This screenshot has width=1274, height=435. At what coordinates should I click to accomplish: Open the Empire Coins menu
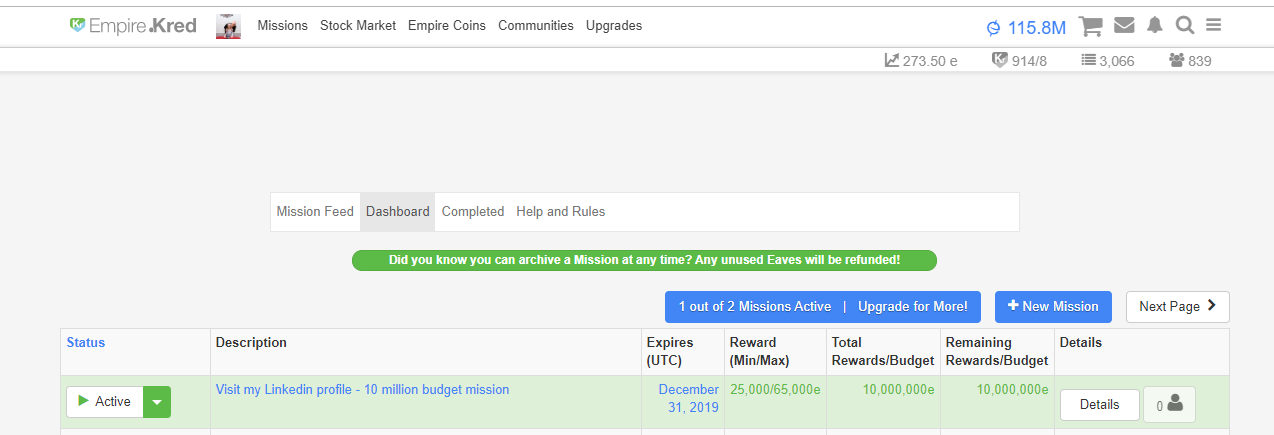[447, 26]
